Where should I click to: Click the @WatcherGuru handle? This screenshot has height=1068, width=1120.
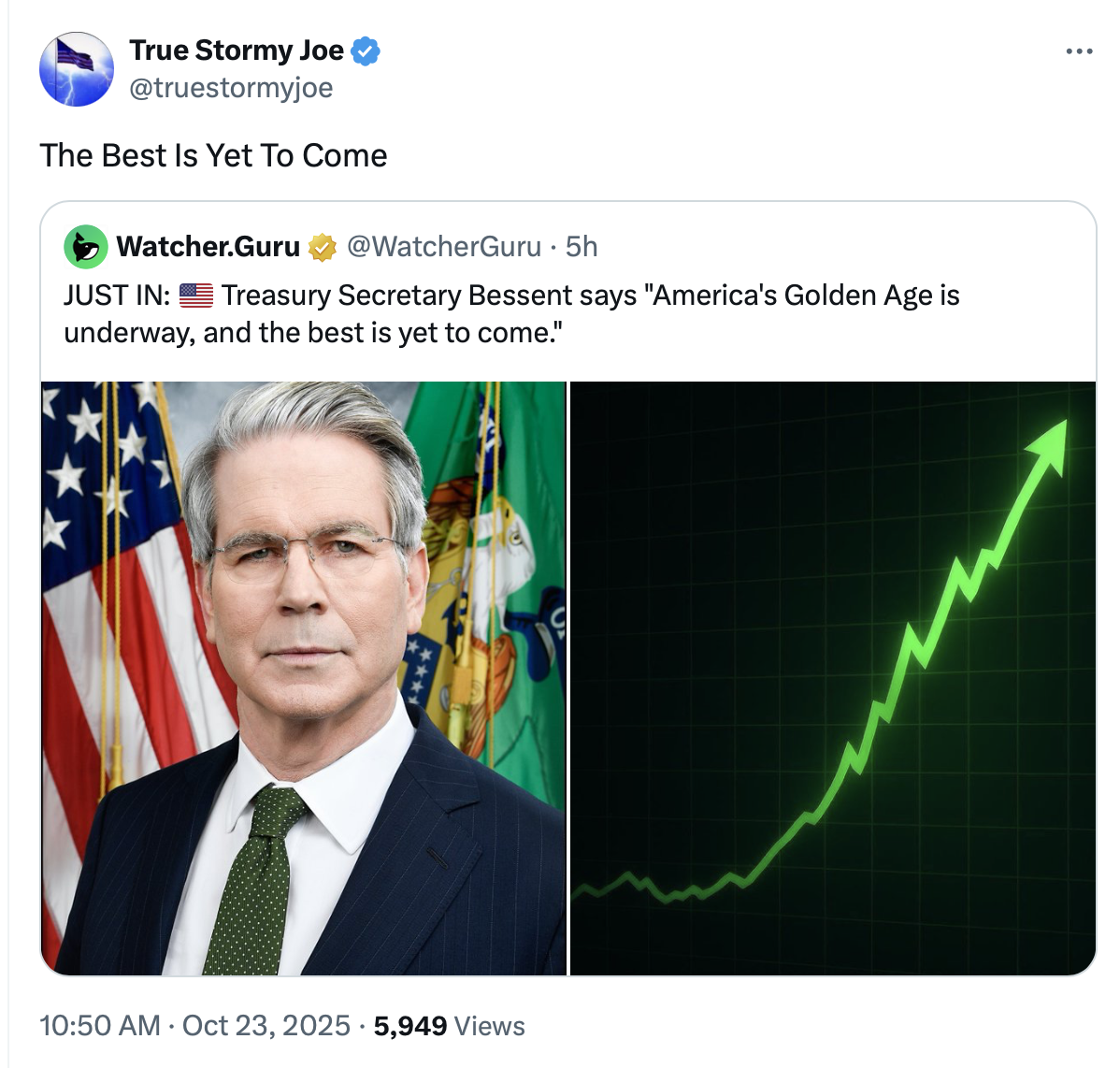pyautogui.click(x=444, y=247)
